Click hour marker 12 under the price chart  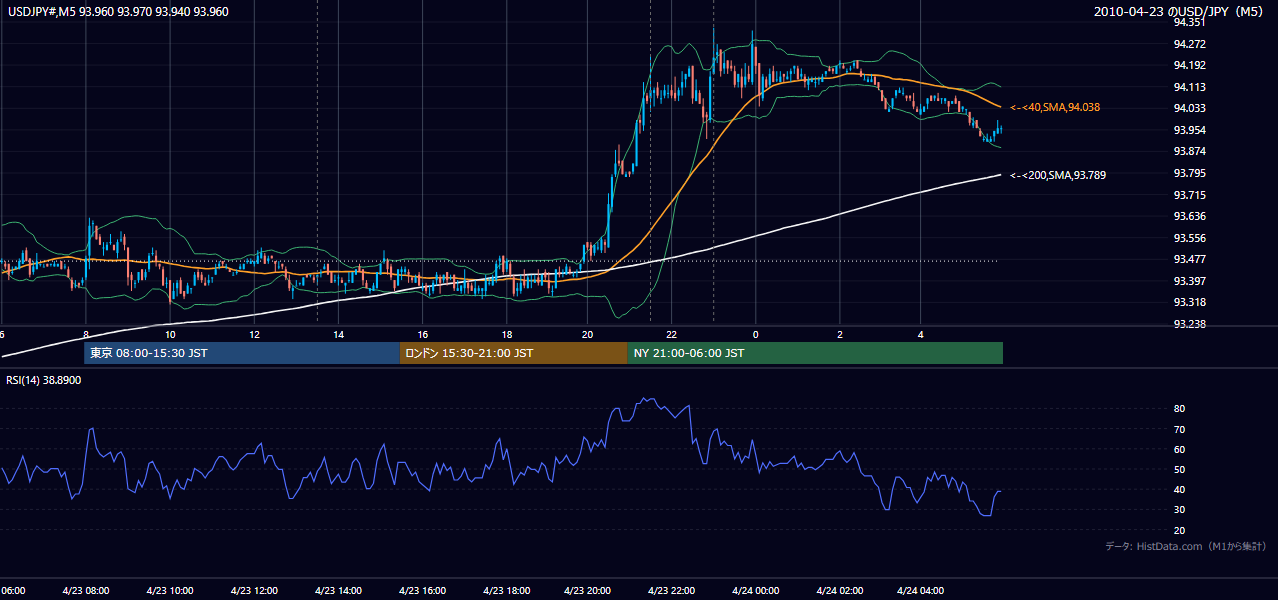(x=254, y=334)
